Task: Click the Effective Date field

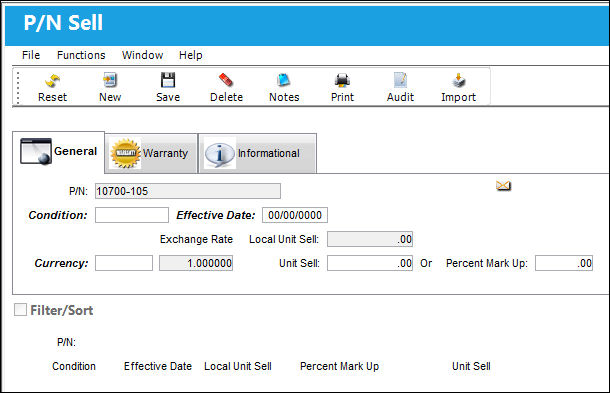Action: [295, 215]
